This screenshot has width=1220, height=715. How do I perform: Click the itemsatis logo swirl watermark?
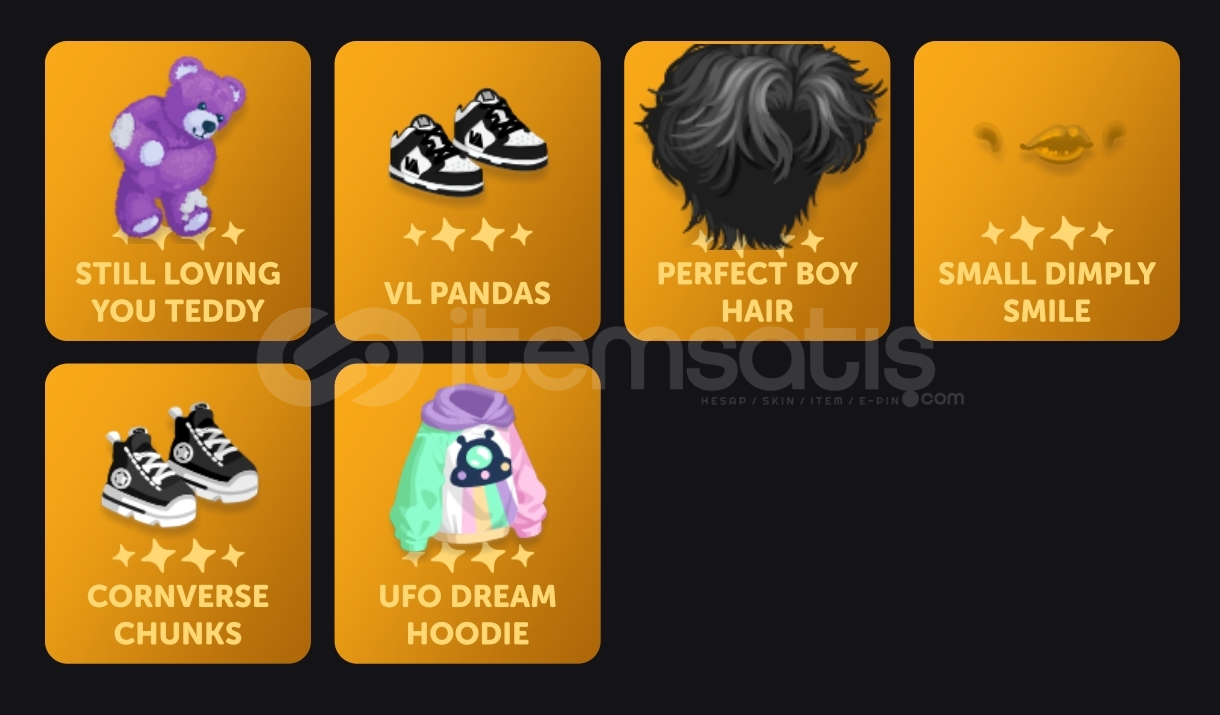340,356
